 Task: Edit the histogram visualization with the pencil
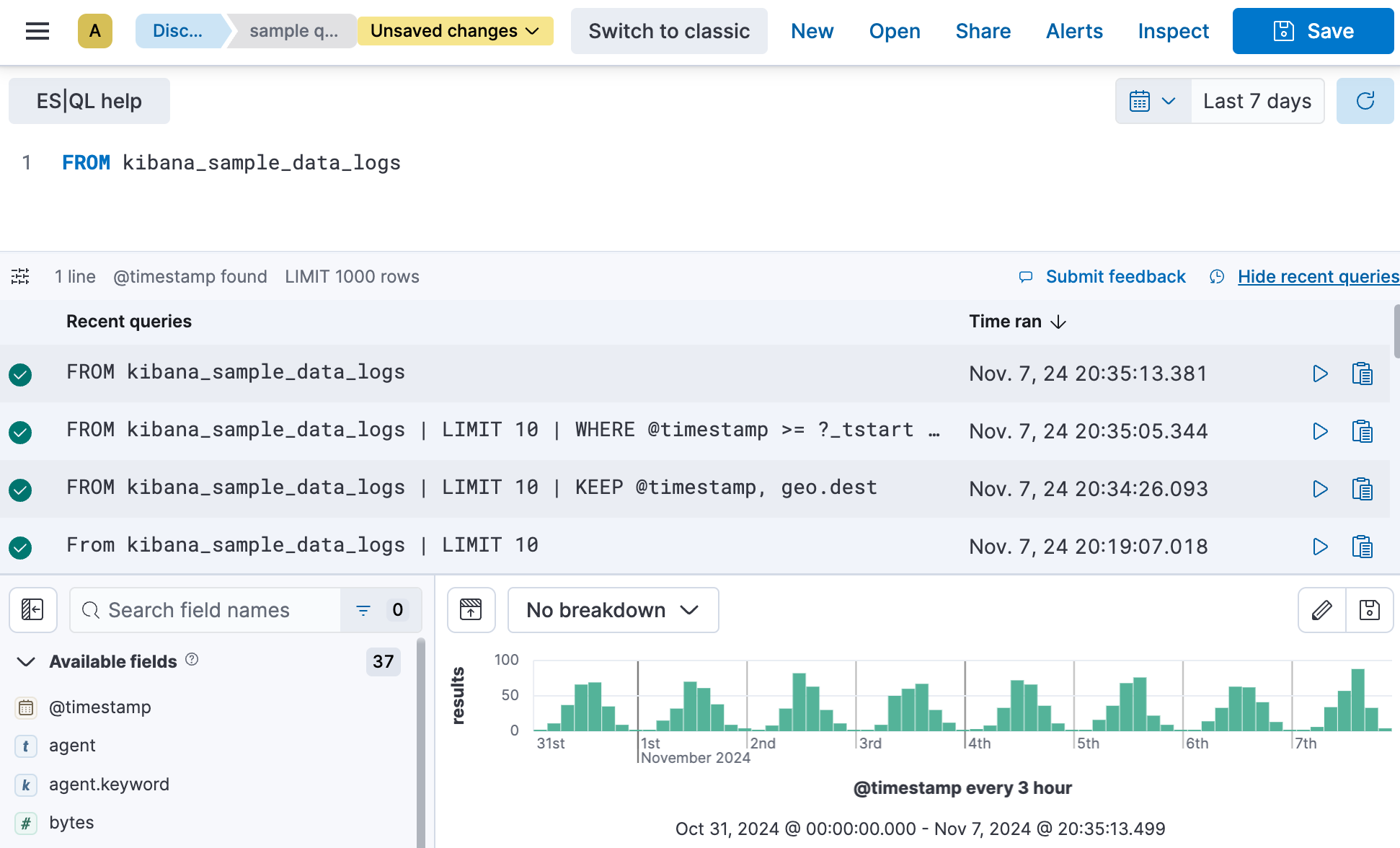tap(1321, 610)
